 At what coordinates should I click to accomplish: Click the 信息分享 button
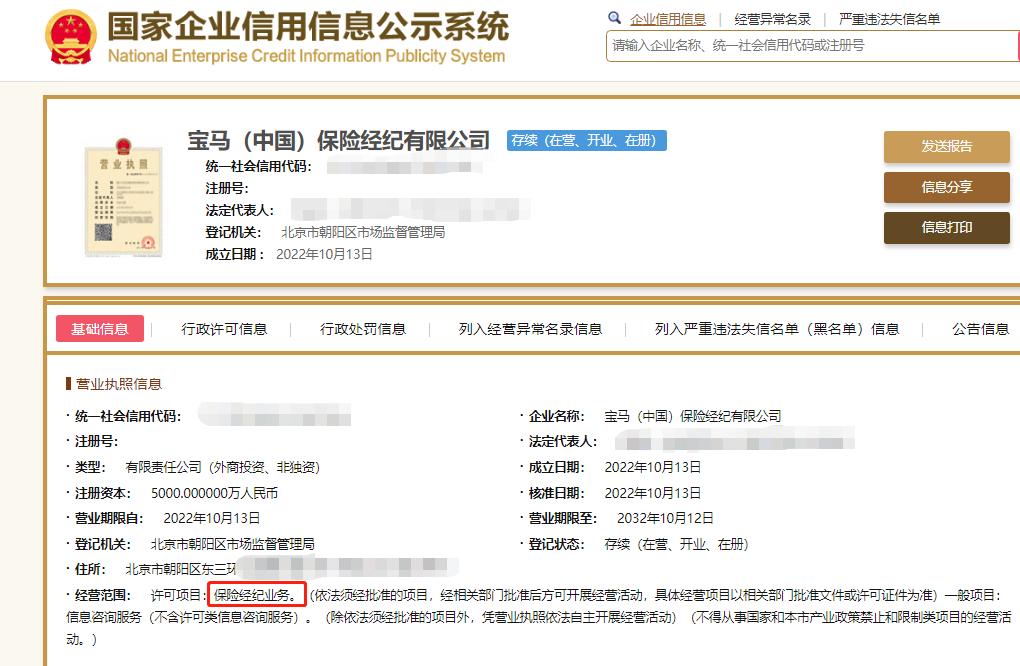pos(945,187)
